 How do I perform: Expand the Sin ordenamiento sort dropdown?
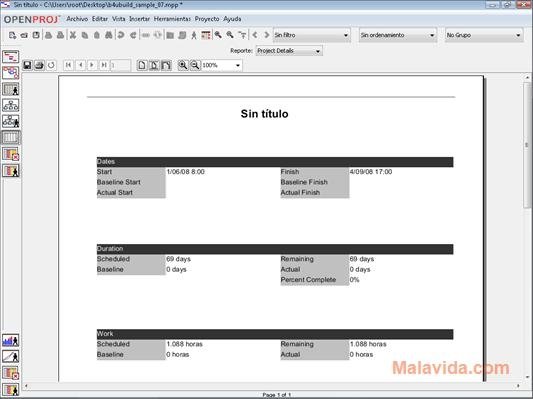pos(398,35)
